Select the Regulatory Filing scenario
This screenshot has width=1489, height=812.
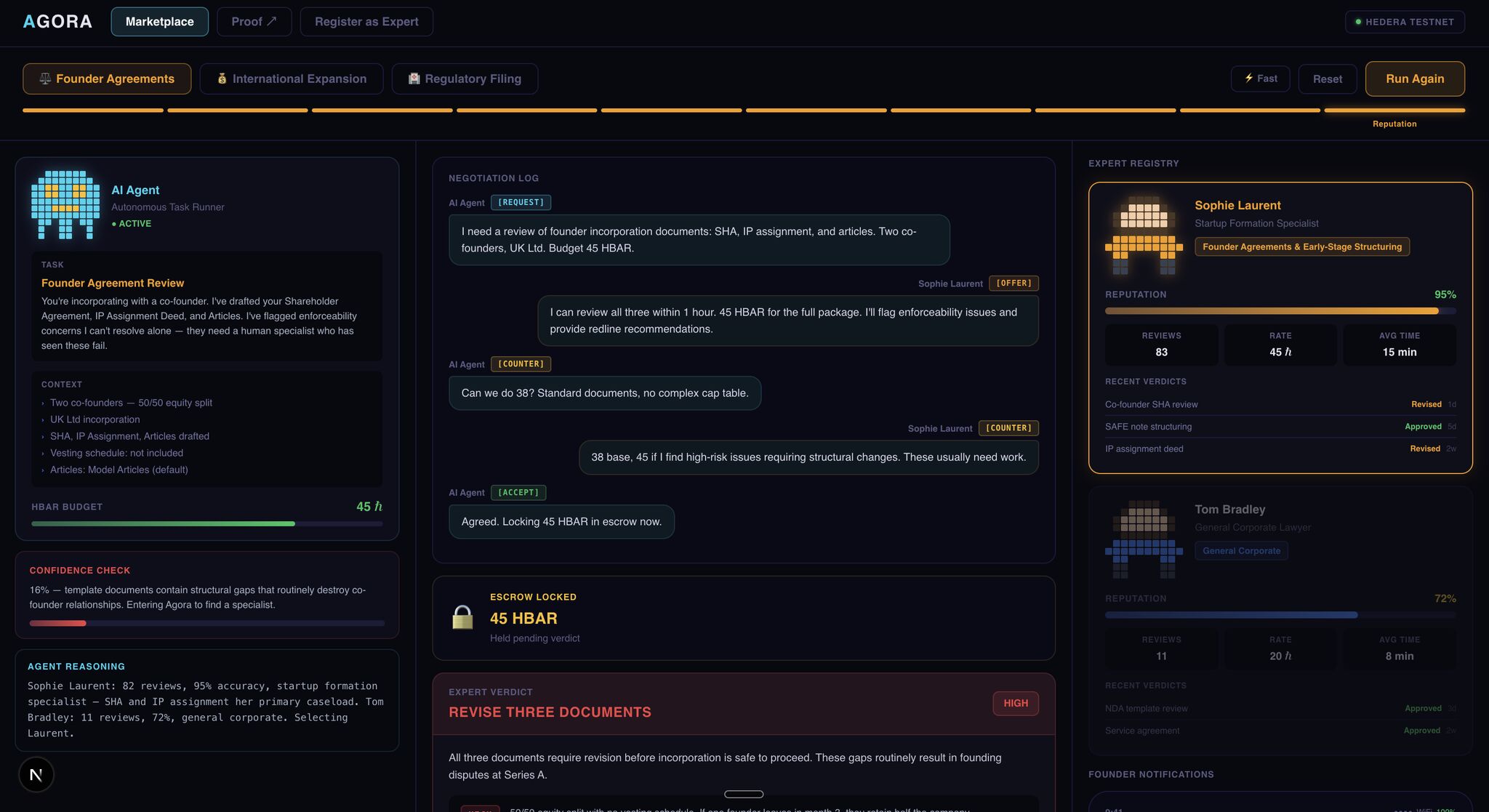[x=465, y=79]
